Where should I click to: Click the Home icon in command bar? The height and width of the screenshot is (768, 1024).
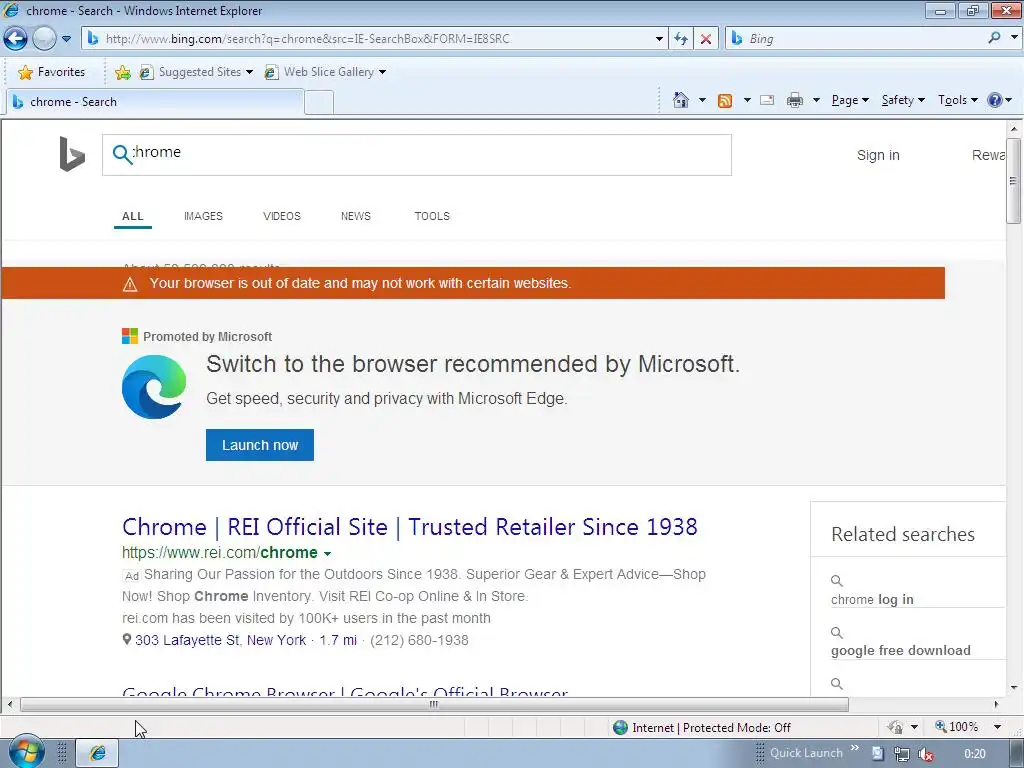pos(680,100)
